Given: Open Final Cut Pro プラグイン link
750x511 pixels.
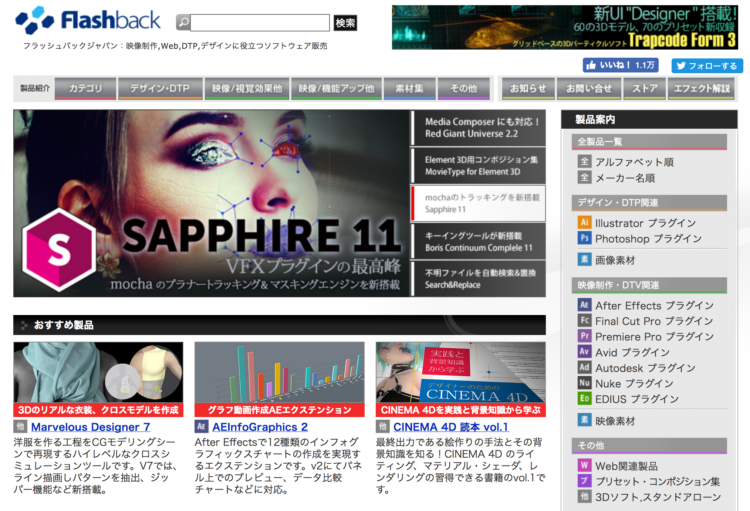Looking at the screenshot, I should [654, 321].
